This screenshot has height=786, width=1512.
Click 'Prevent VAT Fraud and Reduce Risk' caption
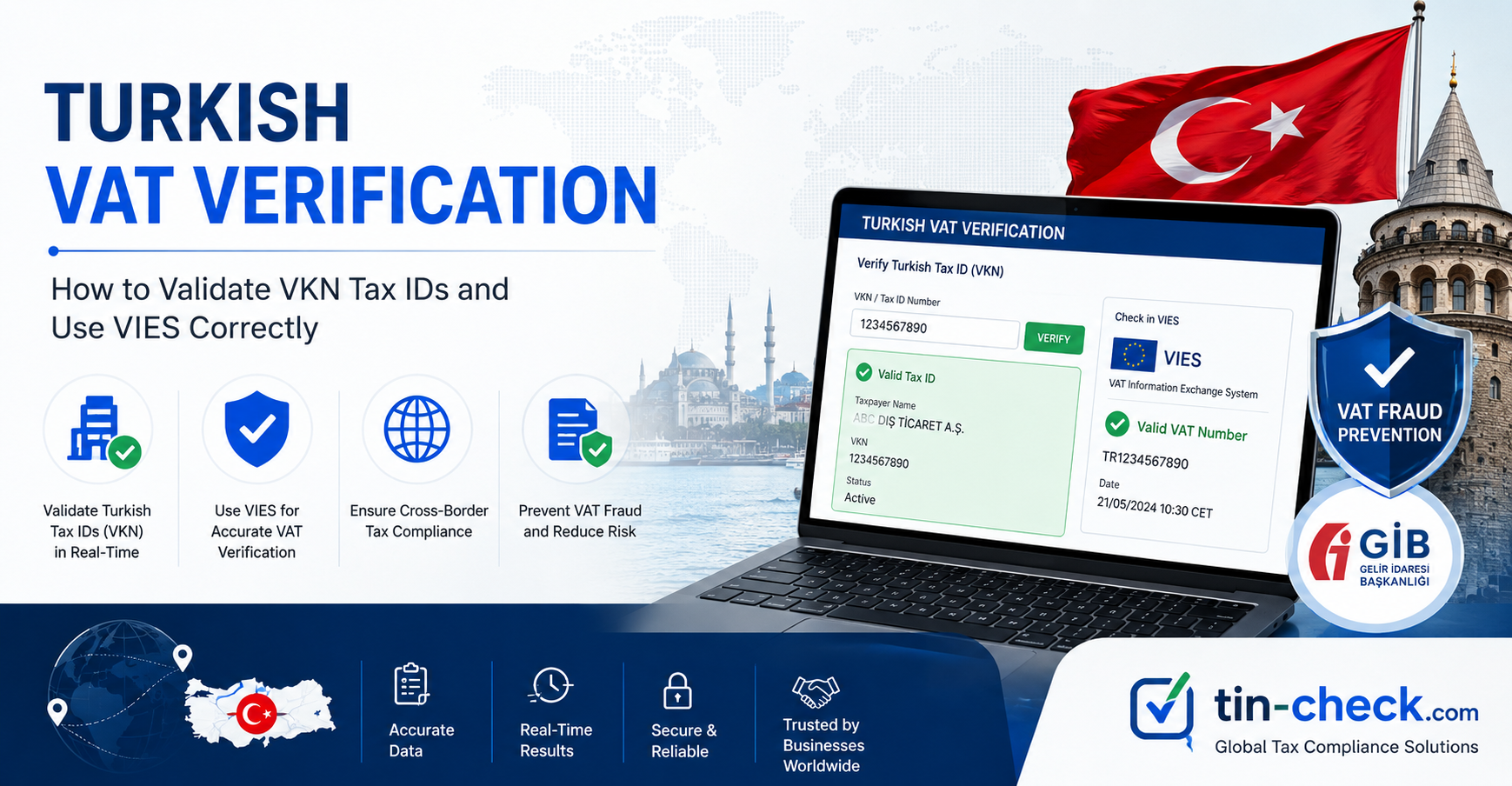580,521
